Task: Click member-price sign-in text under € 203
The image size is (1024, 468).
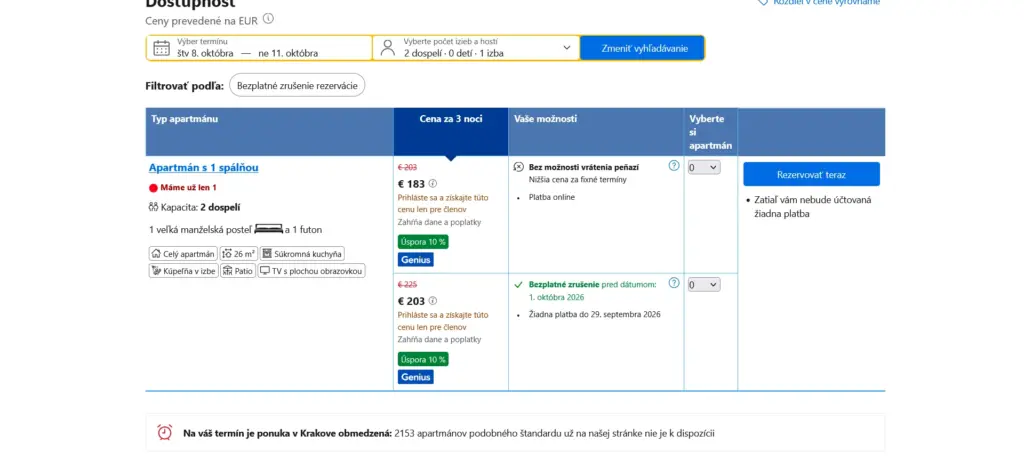Action: click(443, 321)
